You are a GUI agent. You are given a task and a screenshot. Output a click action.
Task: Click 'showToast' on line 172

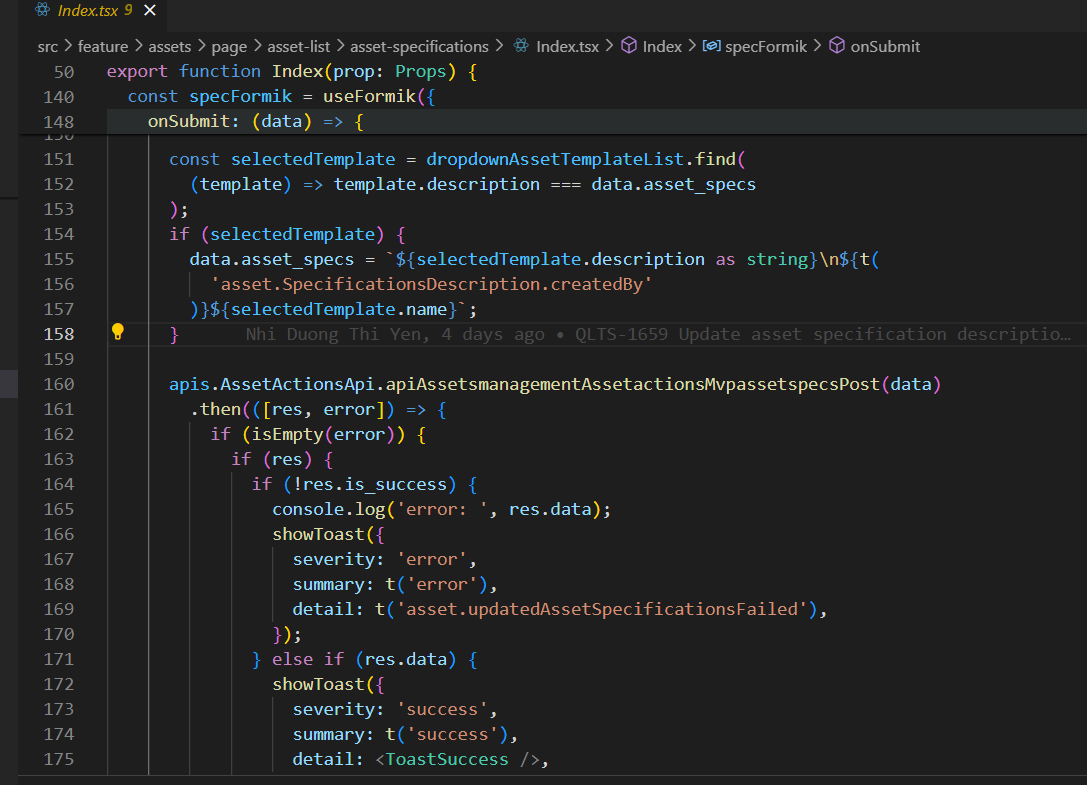318,684
